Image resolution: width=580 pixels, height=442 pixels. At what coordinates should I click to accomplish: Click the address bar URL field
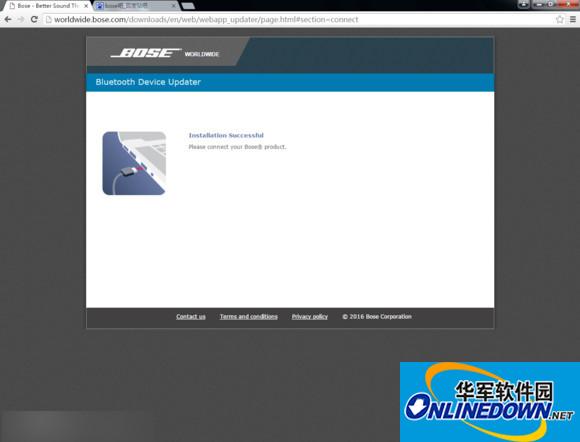[301, 19]
